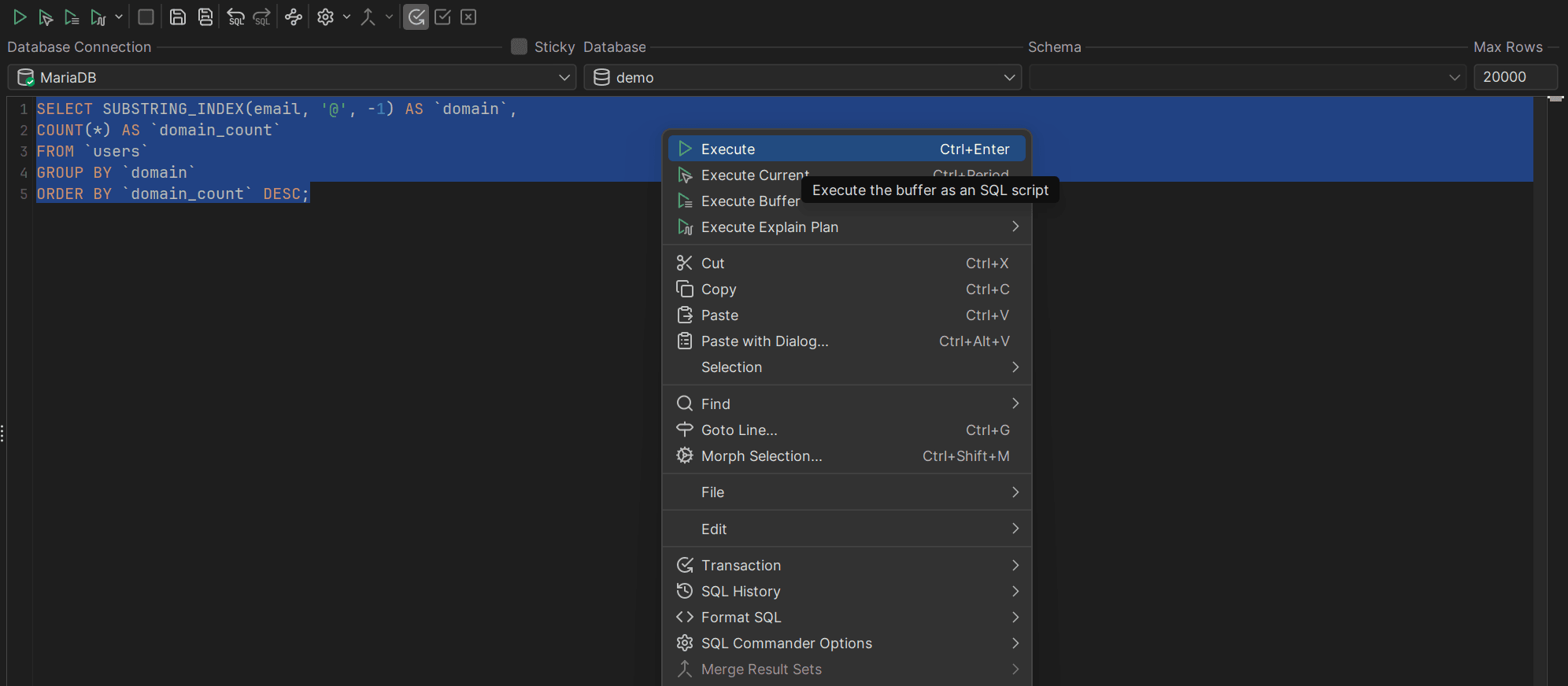
Task: Open the MariaDB Database Connection dropdown
Action: click(292, 77)
